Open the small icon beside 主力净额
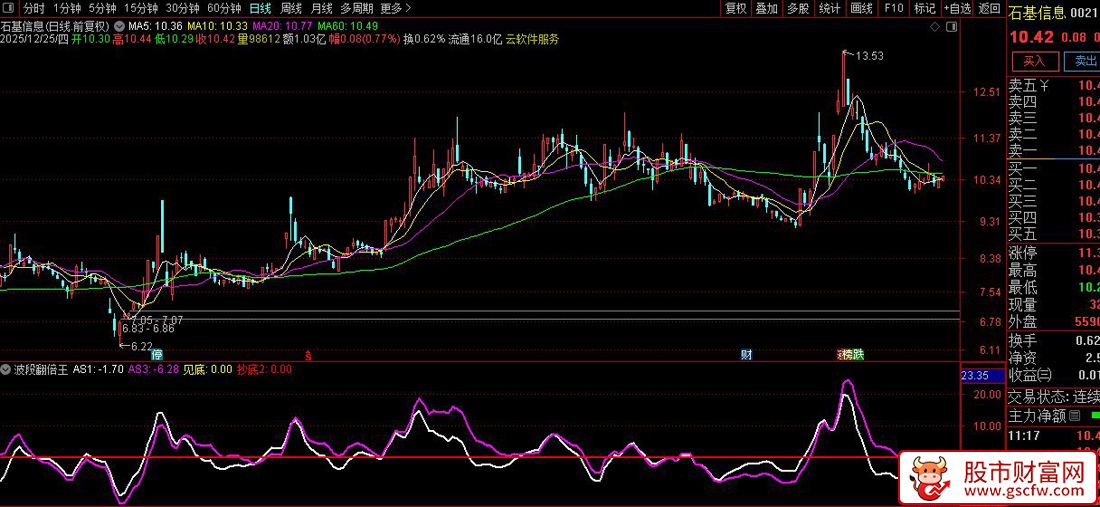Screen dimensions: 1100x507 [x=1075, y=415]
